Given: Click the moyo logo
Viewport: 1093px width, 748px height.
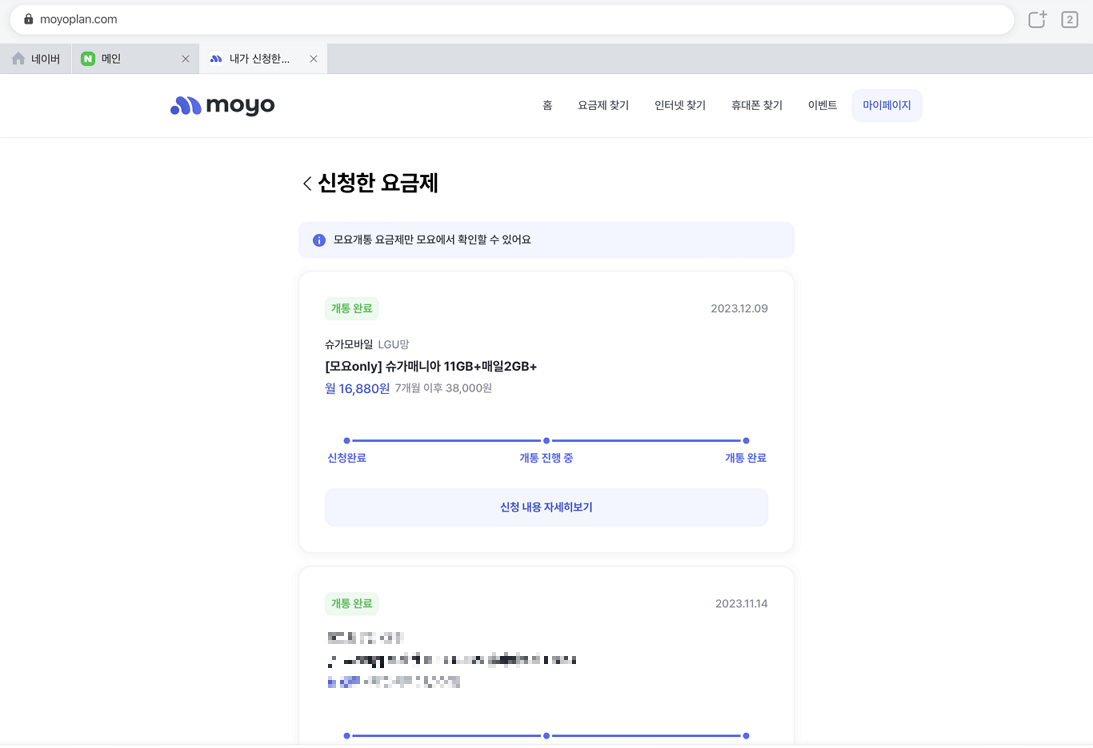Looking at the screenshot, I should click(x=222, y=105).
